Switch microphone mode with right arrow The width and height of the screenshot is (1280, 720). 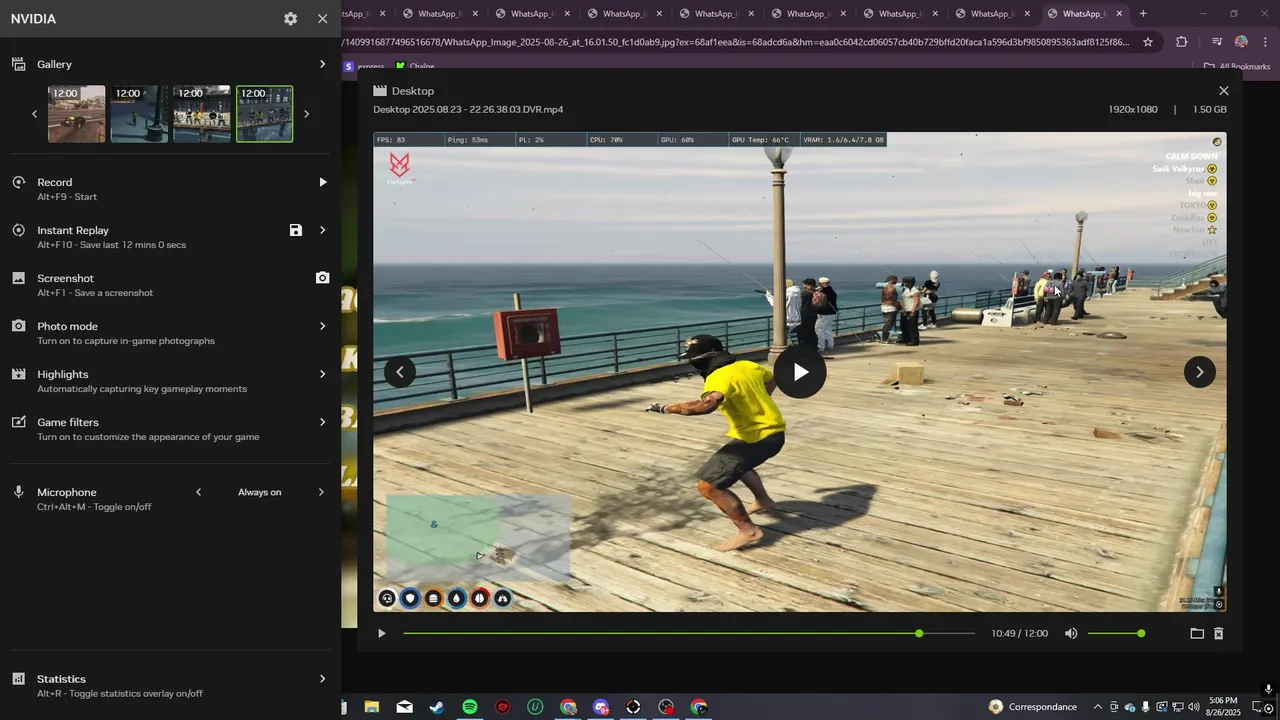point(321,492)
